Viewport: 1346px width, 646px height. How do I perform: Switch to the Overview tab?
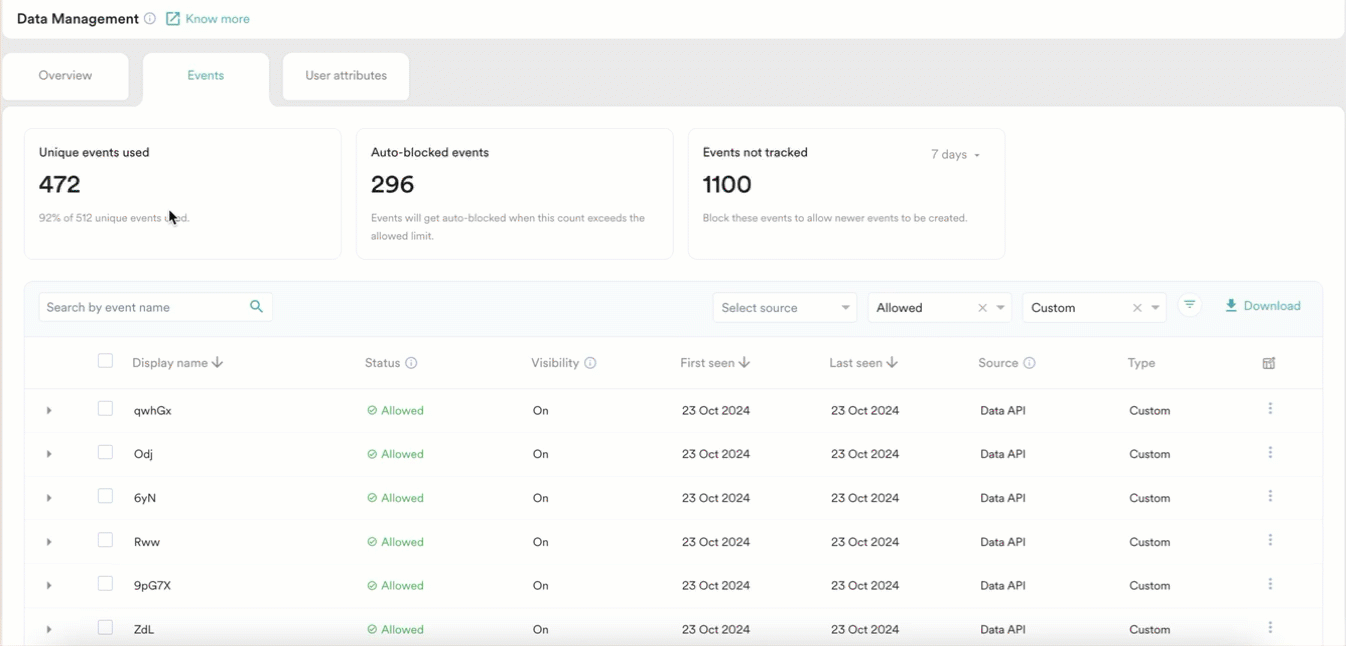[x=65, y=76]
